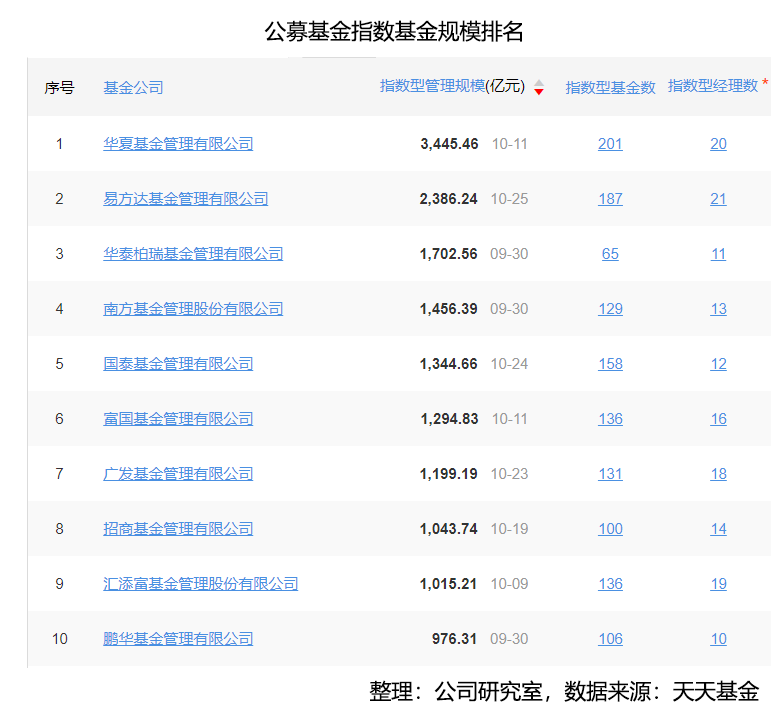The width and height of the screenshot is (783, 718).
Task: Select the scale value 1,344.66
Action: pyautogui.click(x=448, y=363)
